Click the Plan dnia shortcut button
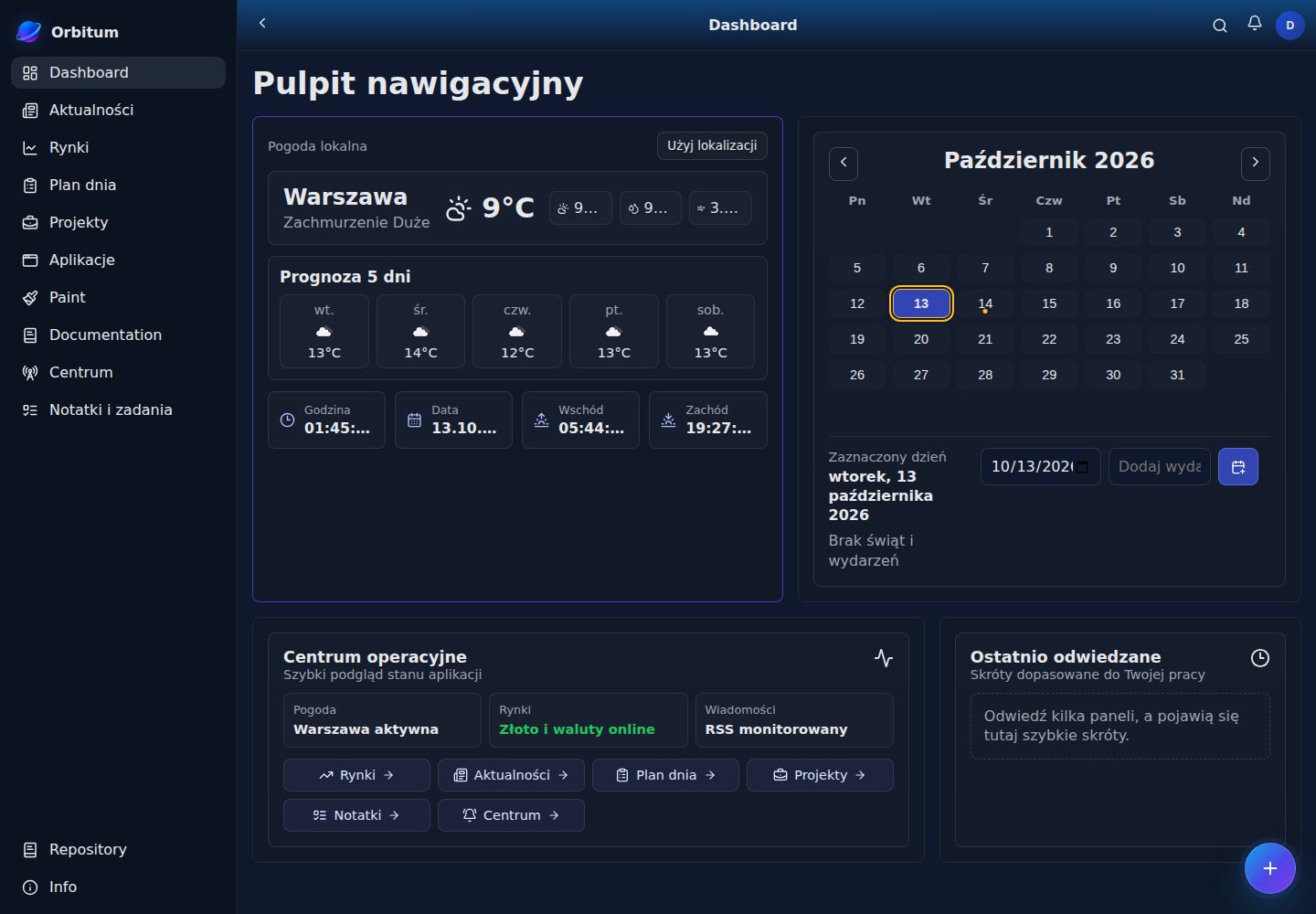 click(665, 775)
